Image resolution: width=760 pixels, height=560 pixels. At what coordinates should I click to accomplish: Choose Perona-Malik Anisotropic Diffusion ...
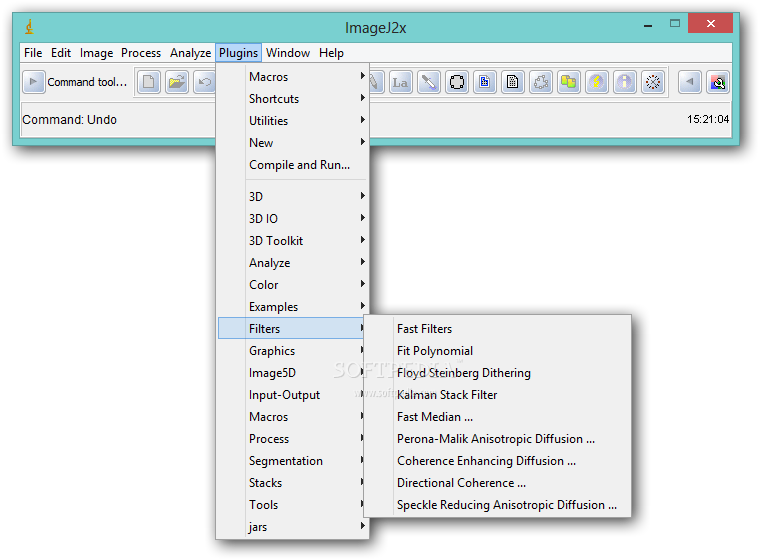(498, 439)
